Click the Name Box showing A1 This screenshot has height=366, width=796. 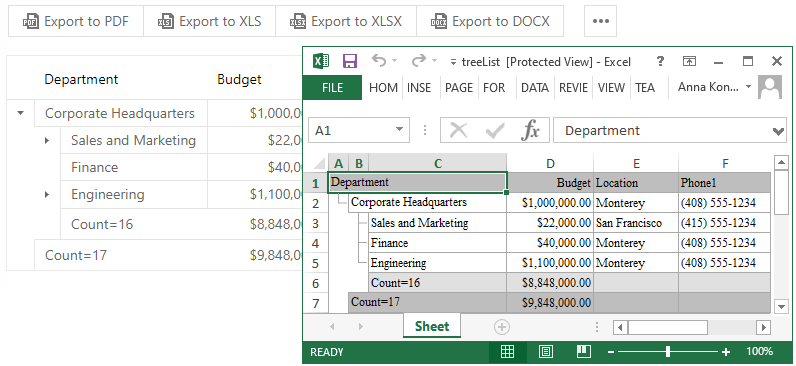coord(350,130)
